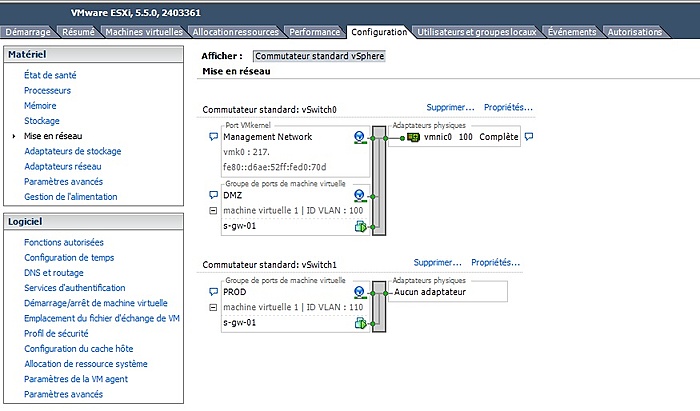Select s-gw-01 under PROD
Image resolution: width=700 pixels, height=411 pixels.
pyautogui.click(x=240, y=322)
